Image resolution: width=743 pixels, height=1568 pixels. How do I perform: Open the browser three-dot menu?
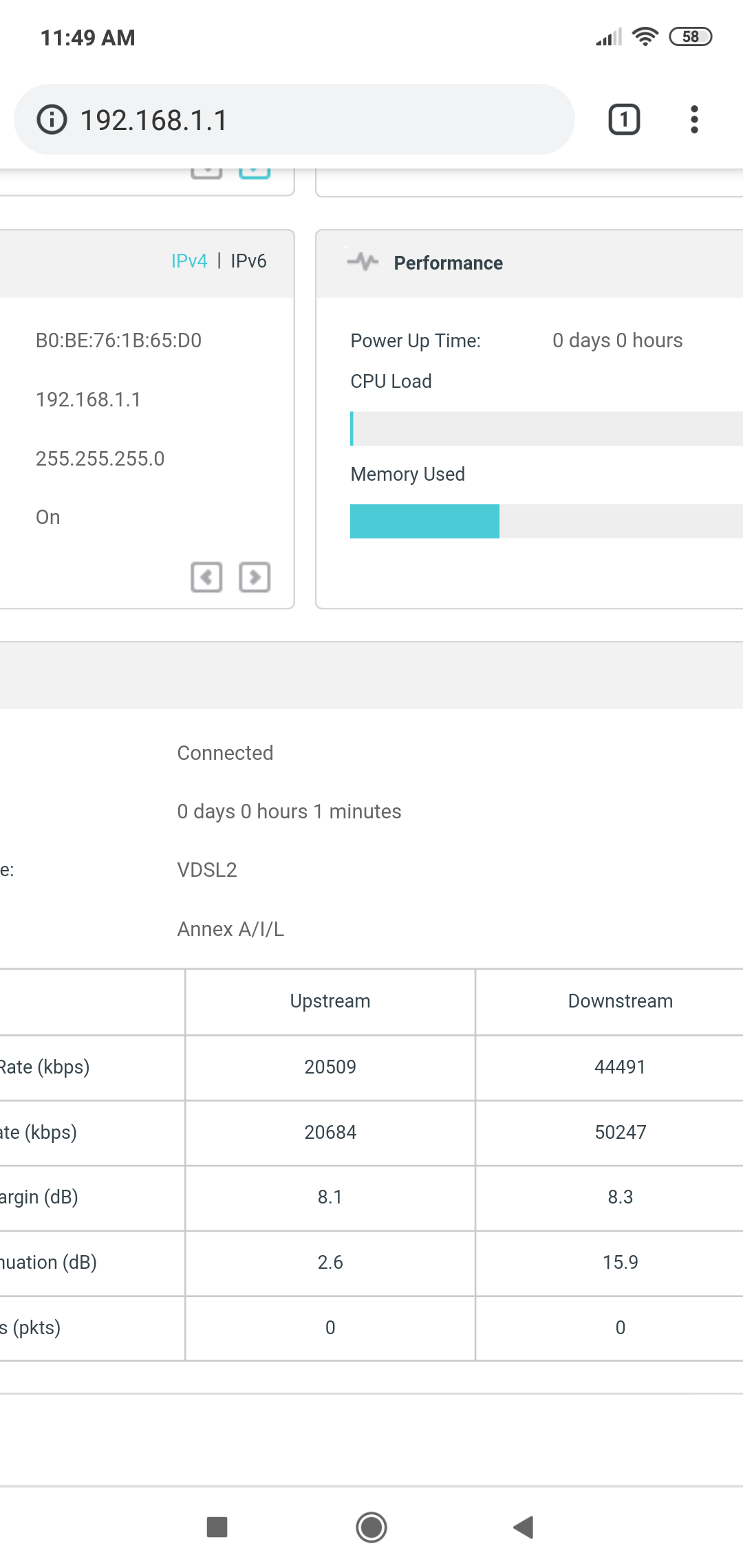click(x=694, y=120)
